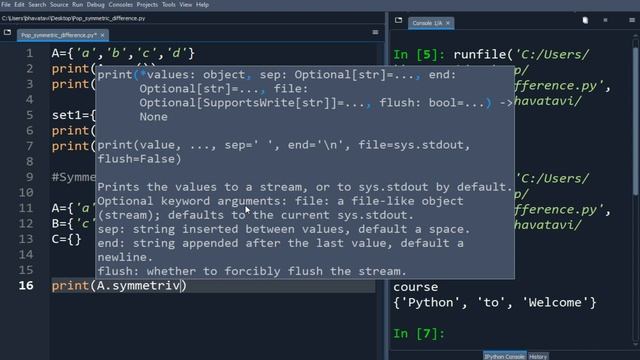The width and height of the screenshot is (640, 360).
Task: Click C={} on line 13
Action: [67, 239]
